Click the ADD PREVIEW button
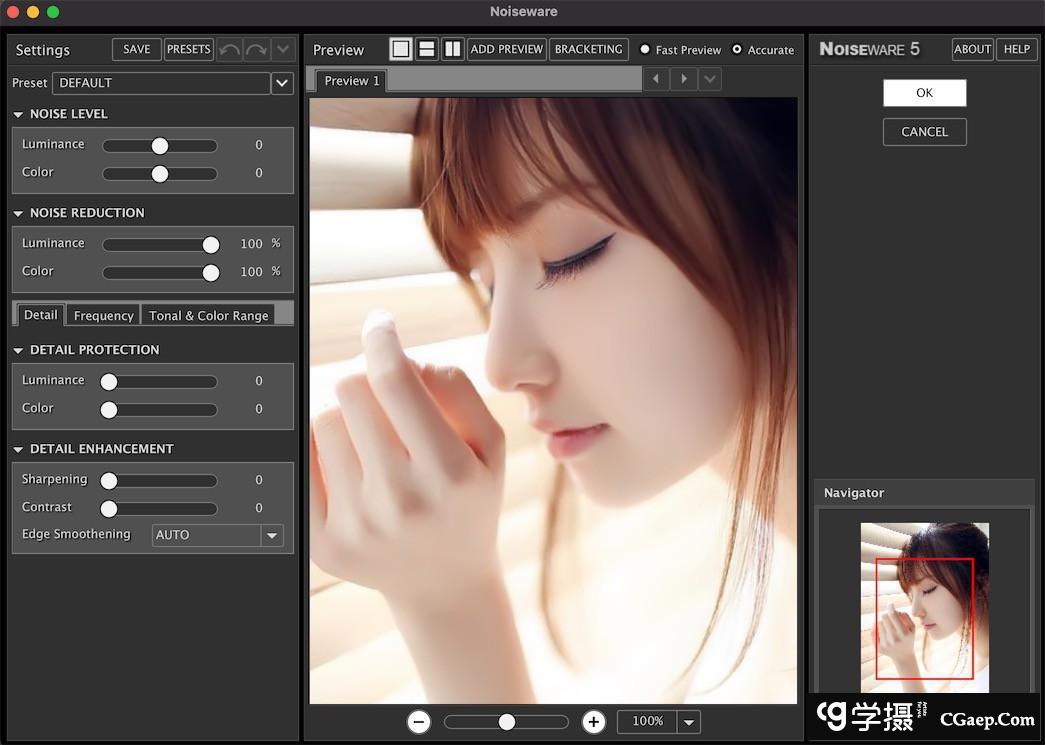 coord(507,49)
